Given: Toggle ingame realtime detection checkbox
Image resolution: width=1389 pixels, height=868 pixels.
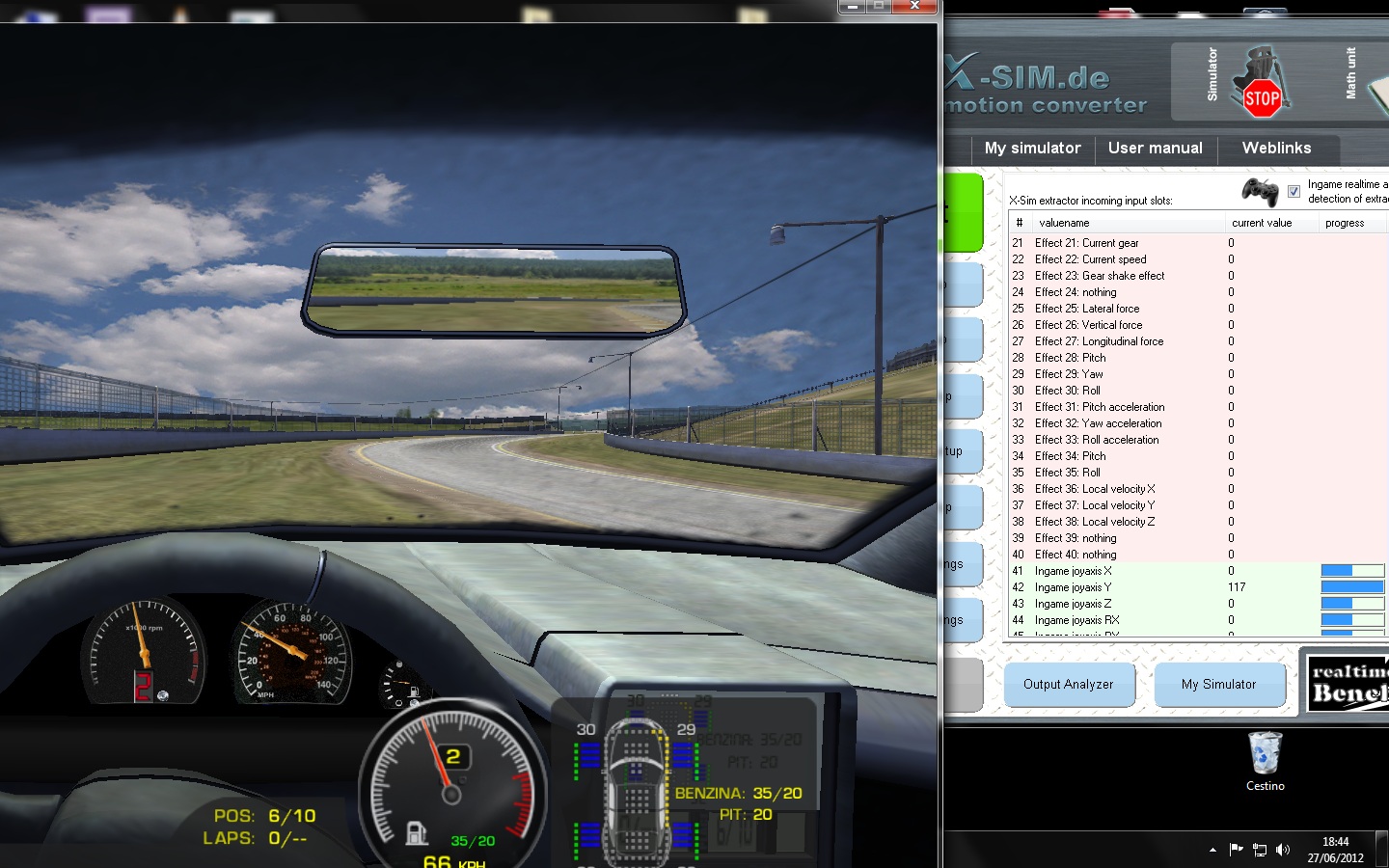Looking at the screenshot, I should (1294, 191).
